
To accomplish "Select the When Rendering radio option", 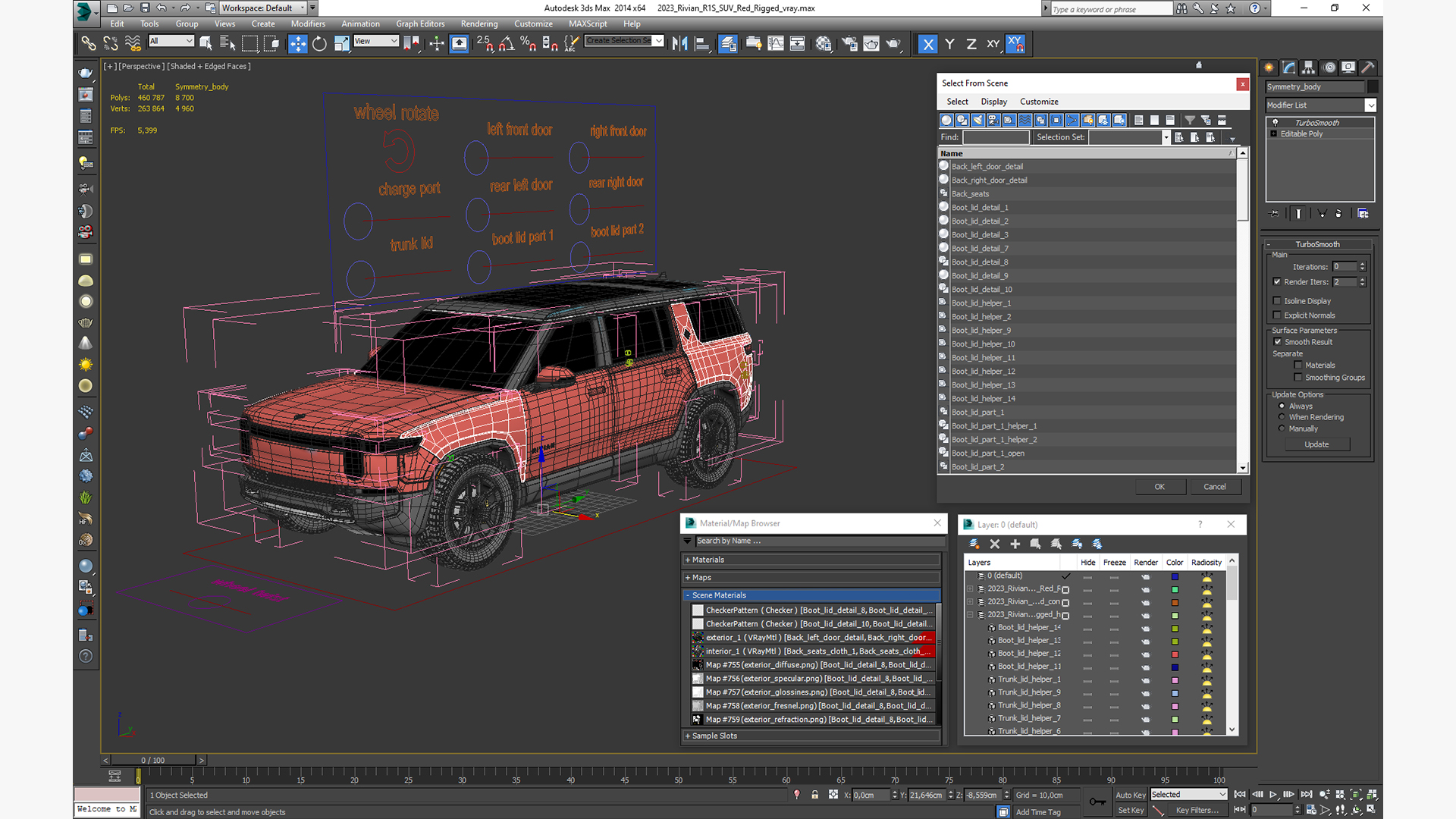I will pos(1282,417).
